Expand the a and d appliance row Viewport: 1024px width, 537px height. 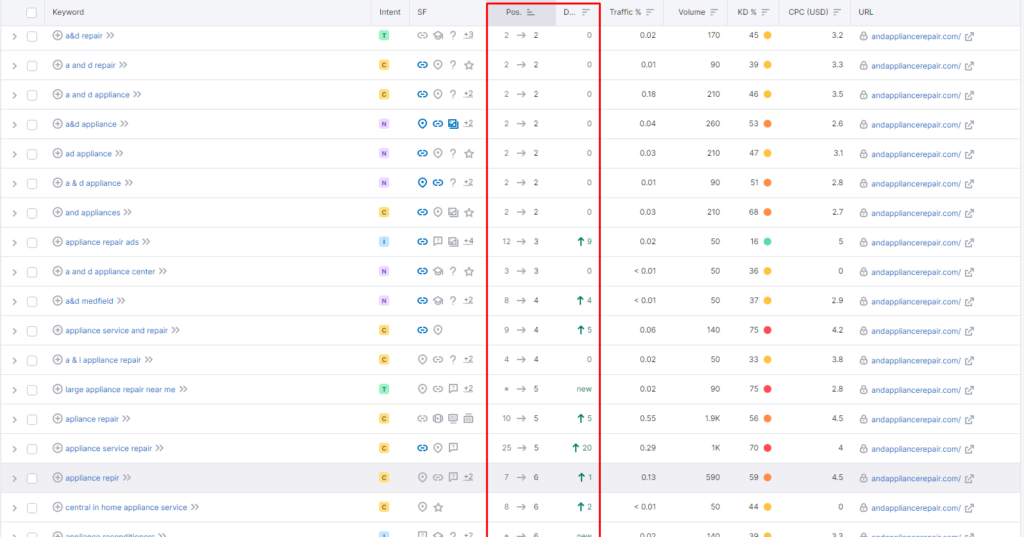click(14, 95)
